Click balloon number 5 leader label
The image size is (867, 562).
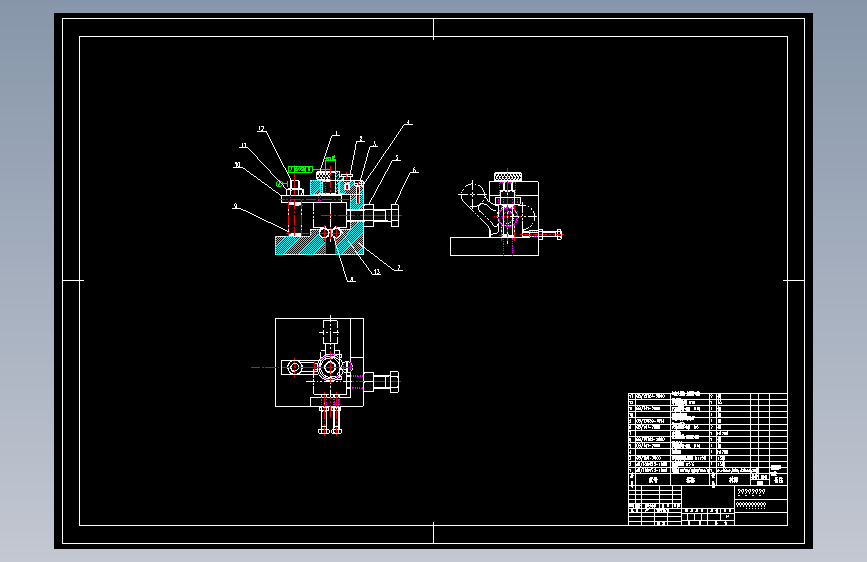pyautogui.click(x=396, y=158)
